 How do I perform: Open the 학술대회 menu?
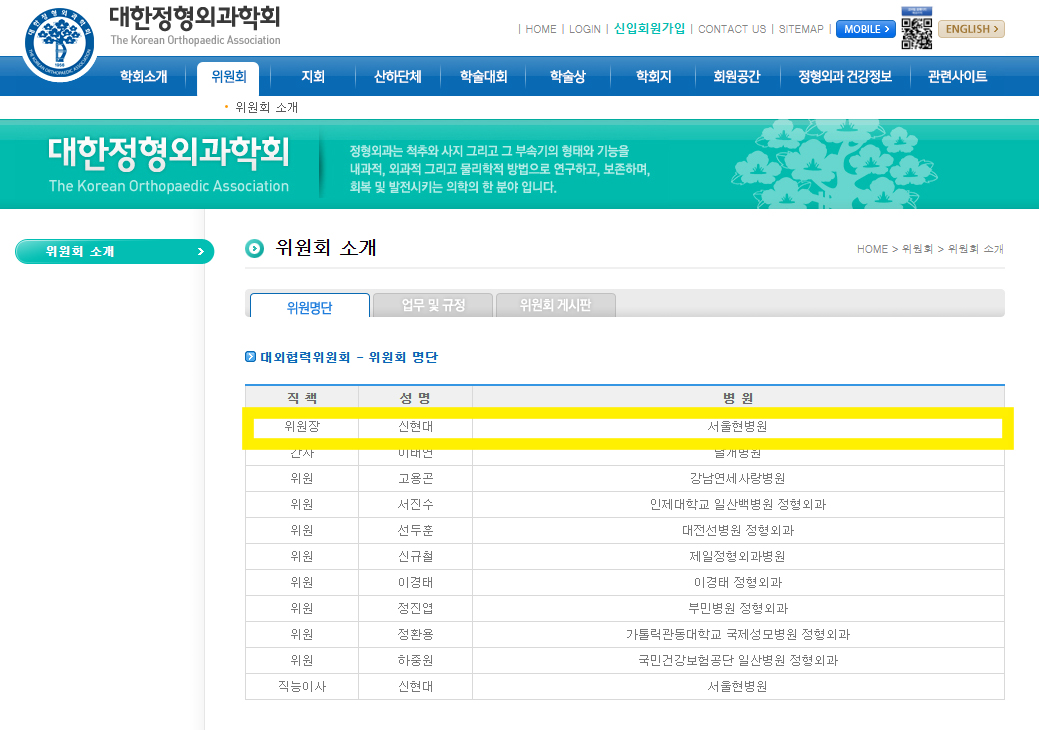[484, 77]
